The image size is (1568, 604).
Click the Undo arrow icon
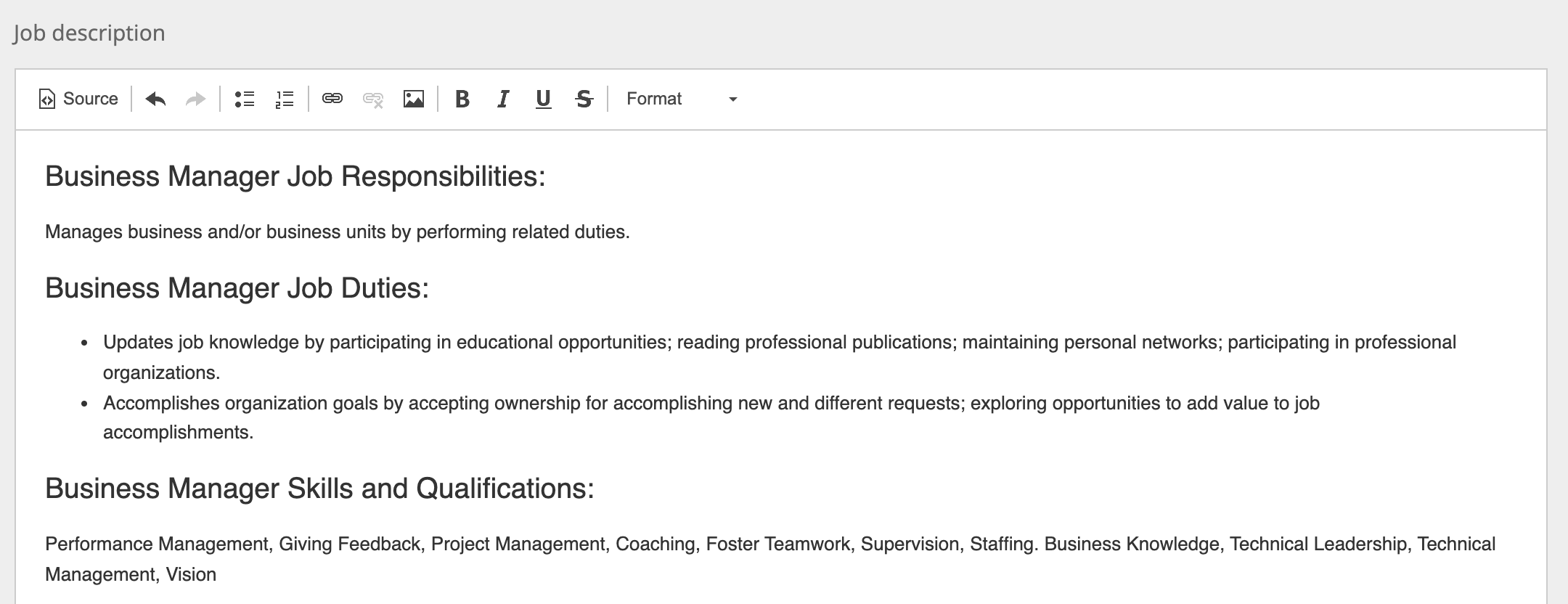pyautogui.click(x=155, y=99)
